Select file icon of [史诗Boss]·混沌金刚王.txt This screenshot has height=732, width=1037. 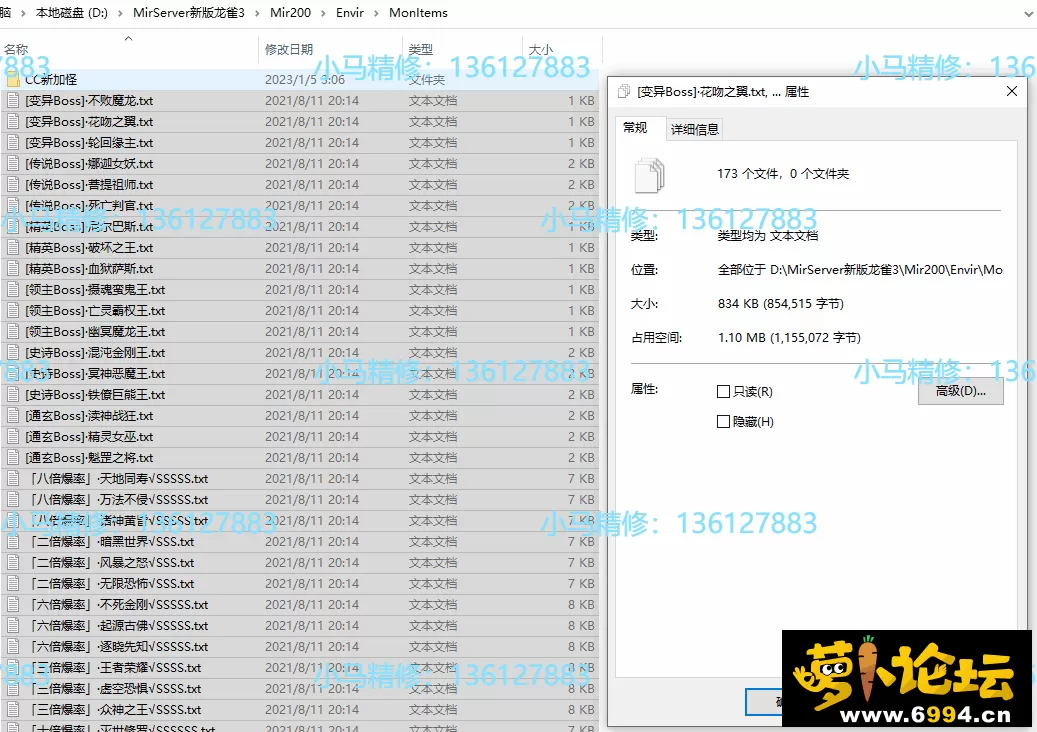pos(13,352)
